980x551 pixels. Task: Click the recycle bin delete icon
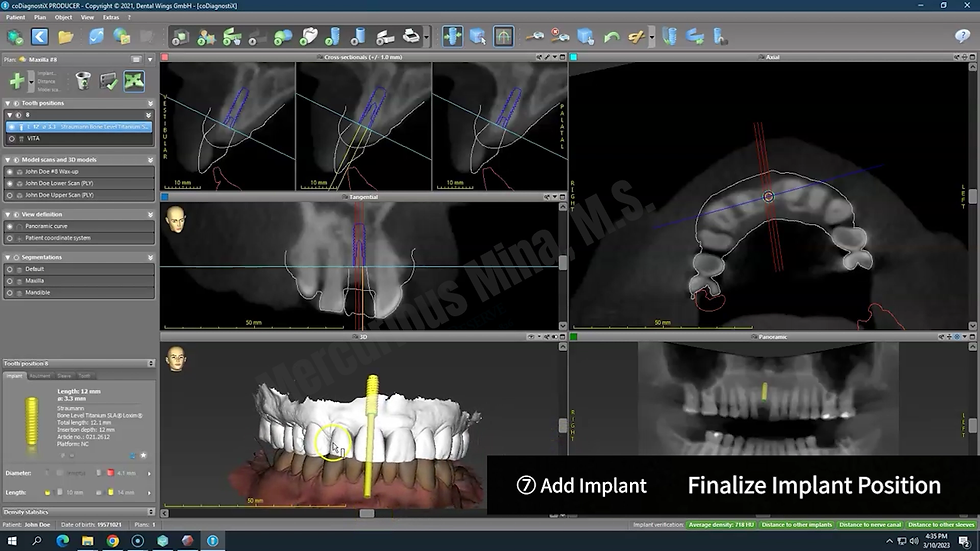(x=83, y=81)
